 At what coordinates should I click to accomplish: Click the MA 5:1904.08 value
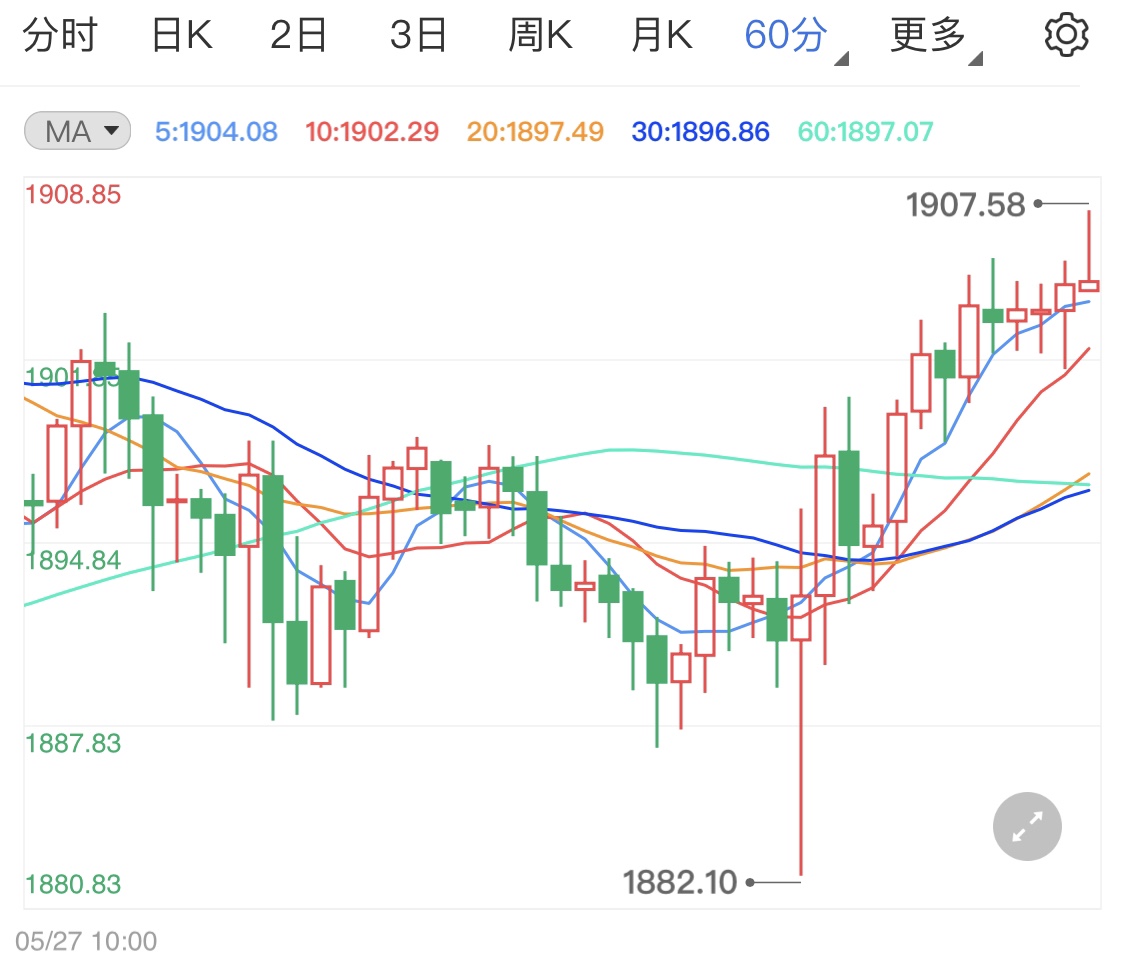point(216,131)
